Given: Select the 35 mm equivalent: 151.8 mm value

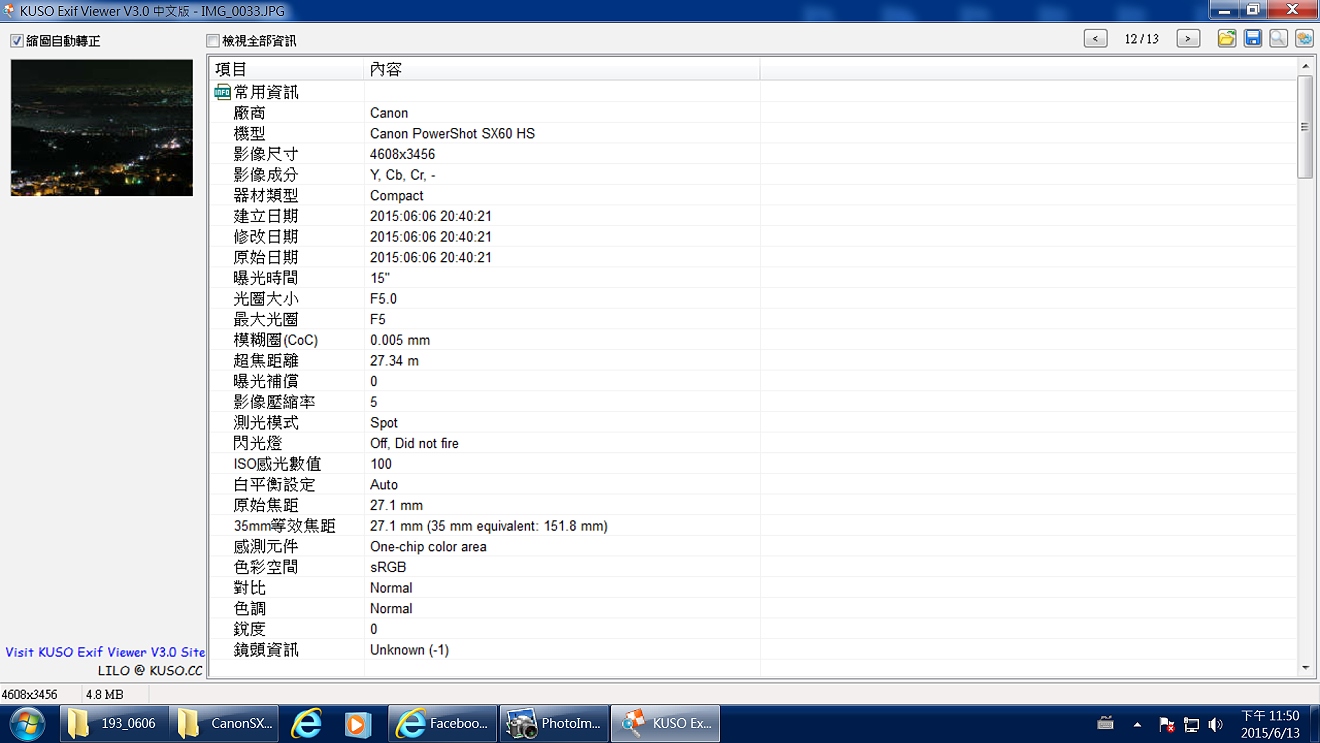Looking at the screenshot, I should [x=489, y=526].
